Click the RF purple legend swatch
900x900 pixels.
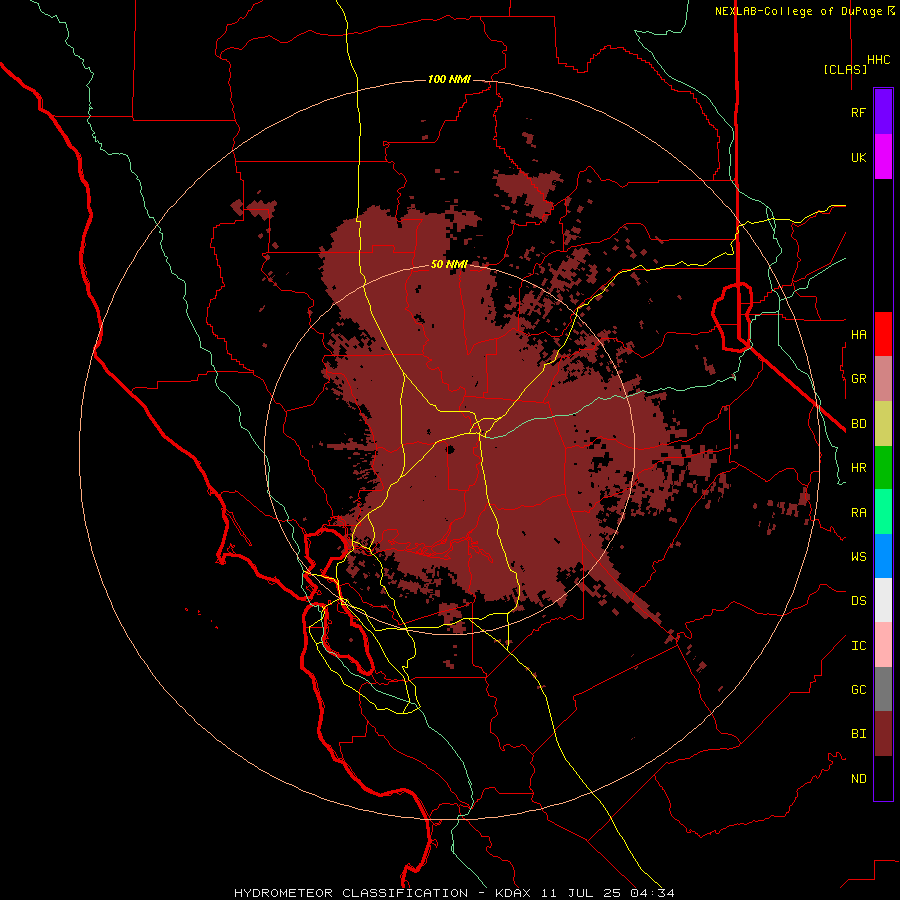coord(883,112)
